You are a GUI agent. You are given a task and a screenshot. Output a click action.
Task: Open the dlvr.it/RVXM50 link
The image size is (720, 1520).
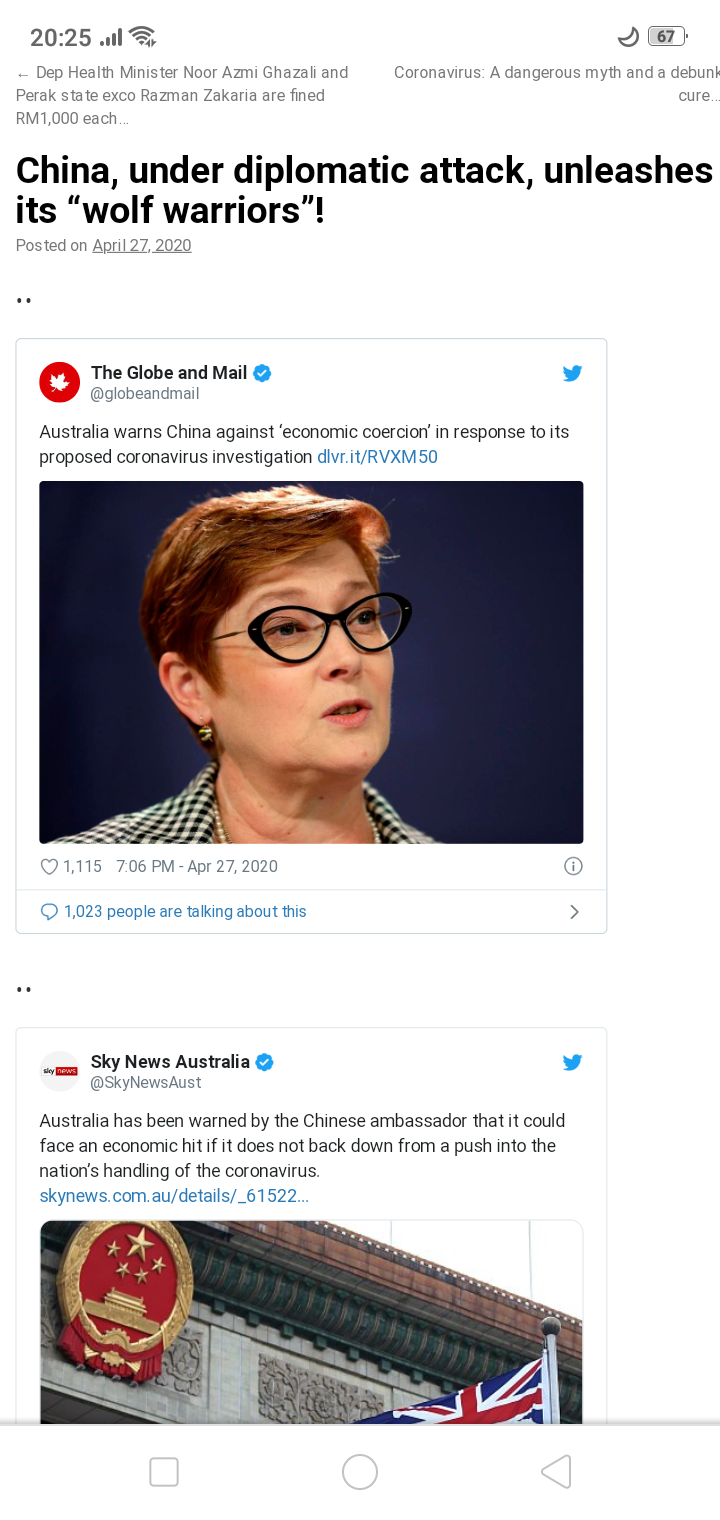(x=377, y=457)
